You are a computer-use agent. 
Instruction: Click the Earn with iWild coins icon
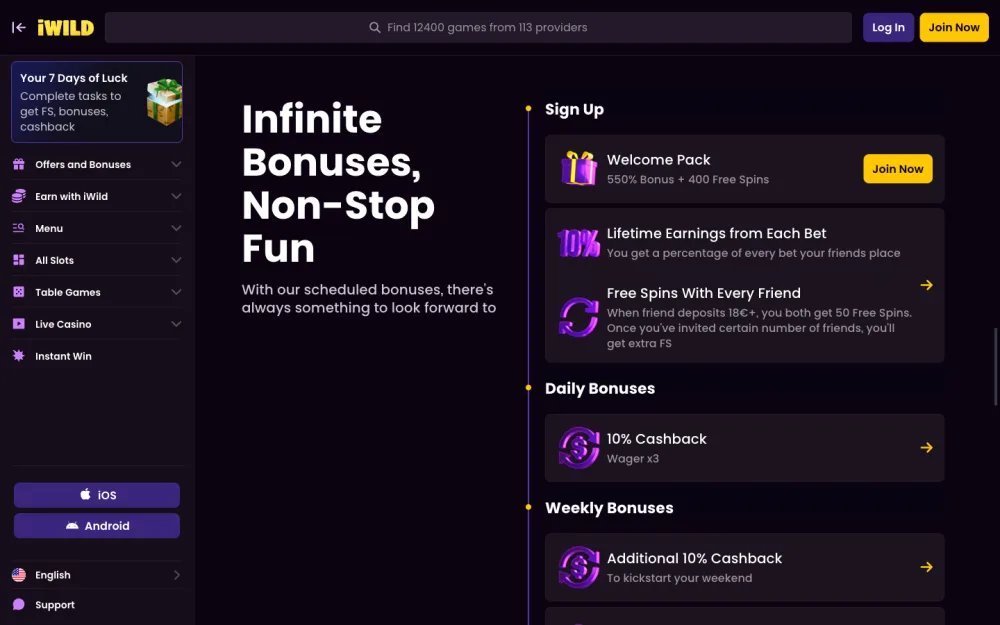click(18, 196)
